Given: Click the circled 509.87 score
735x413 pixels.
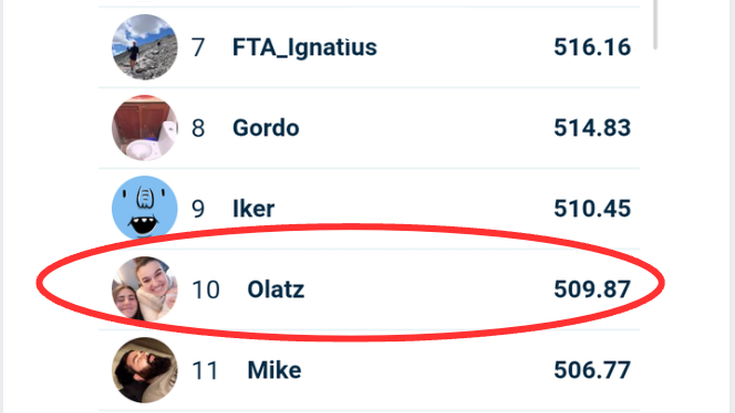Looking at the screenshot, I should pyautogui.click(x=592, y=290).
